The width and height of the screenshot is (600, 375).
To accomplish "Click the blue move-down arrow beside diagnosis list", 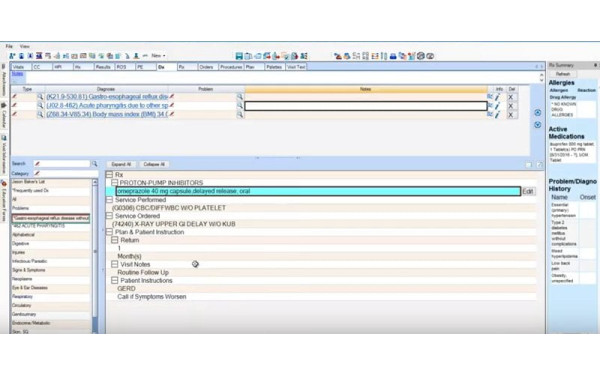I will [538, 125].
